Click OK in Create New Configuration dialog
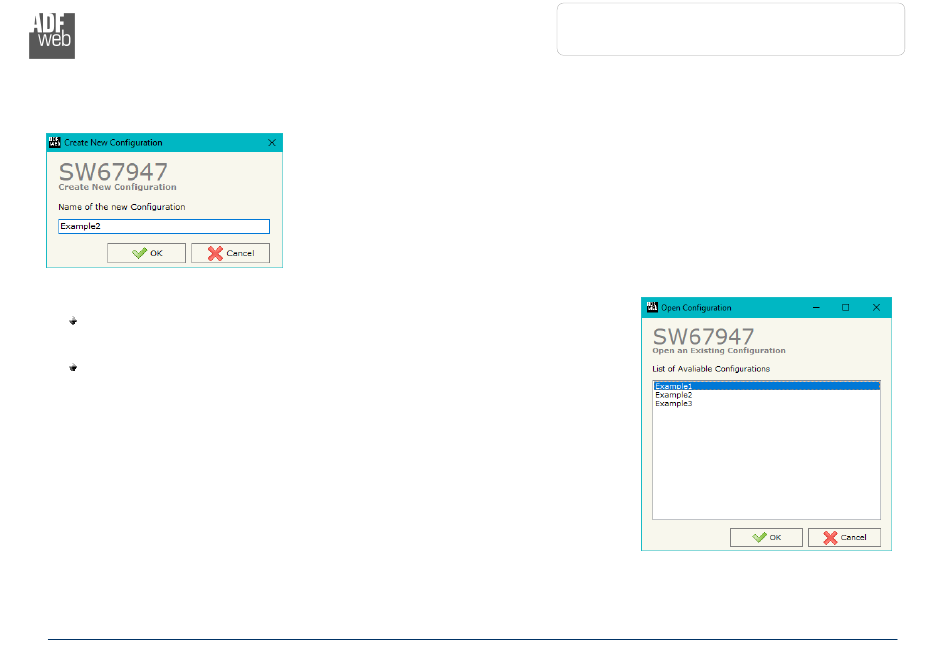The image size is (950, 659). (146, 253)
